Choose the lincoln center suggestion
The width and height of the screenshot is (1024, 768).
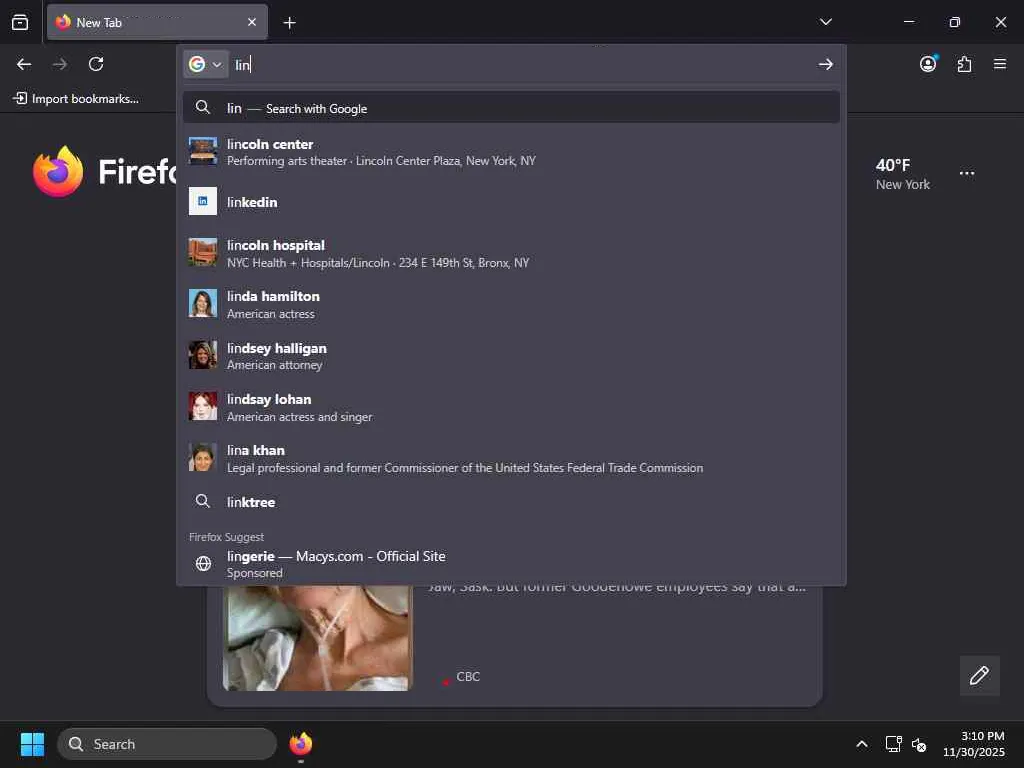(511, 152)
